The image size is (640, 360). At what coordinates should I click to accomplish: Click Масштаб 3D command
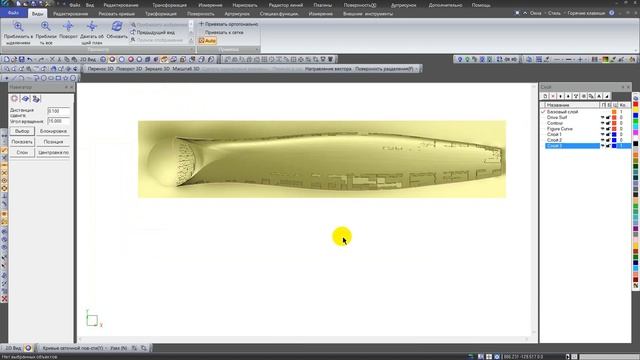[186, 69]
